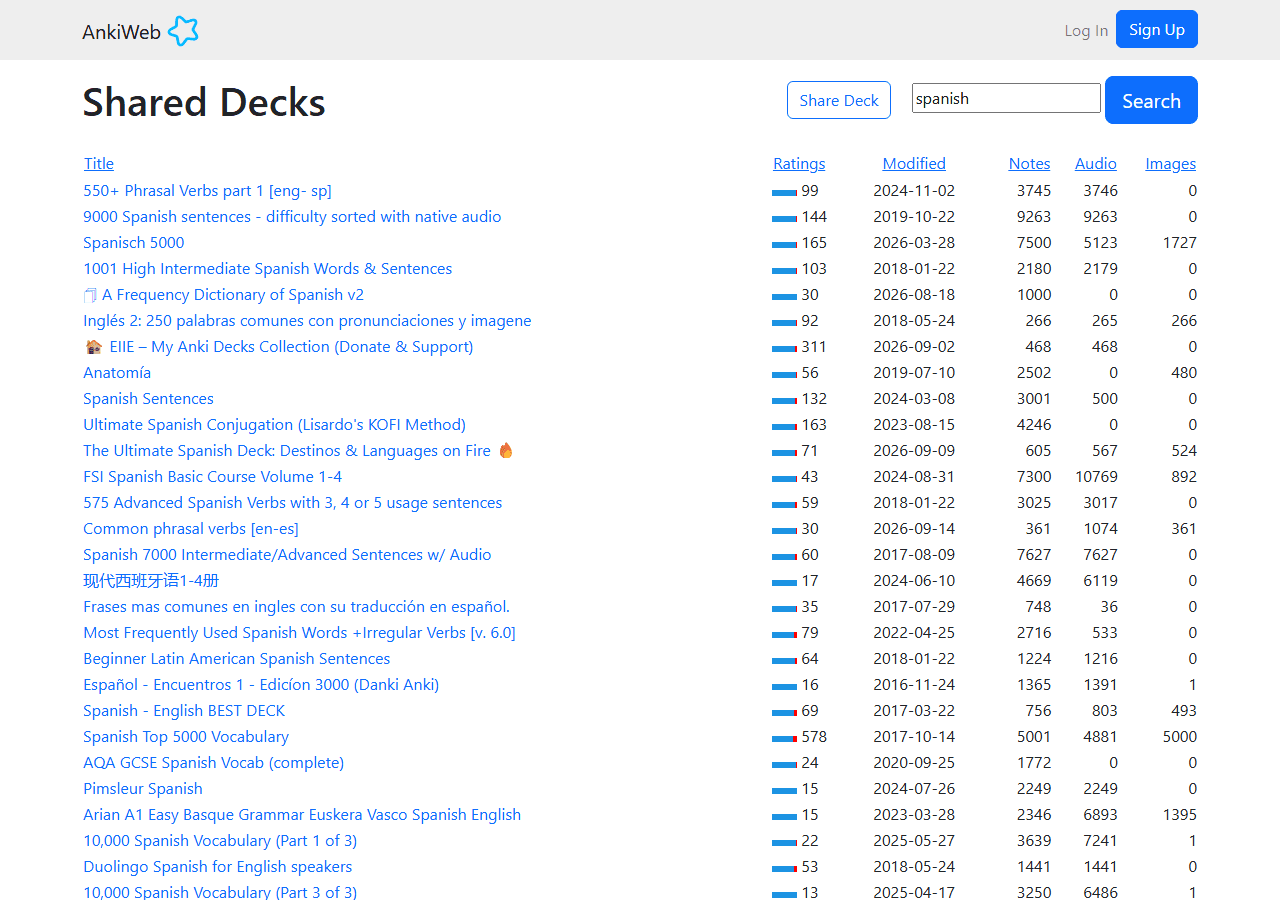Open the 'Pimsleur Spanish' deck
Viewport: 1280px width, 900px height.
click(x=143, y=788)
